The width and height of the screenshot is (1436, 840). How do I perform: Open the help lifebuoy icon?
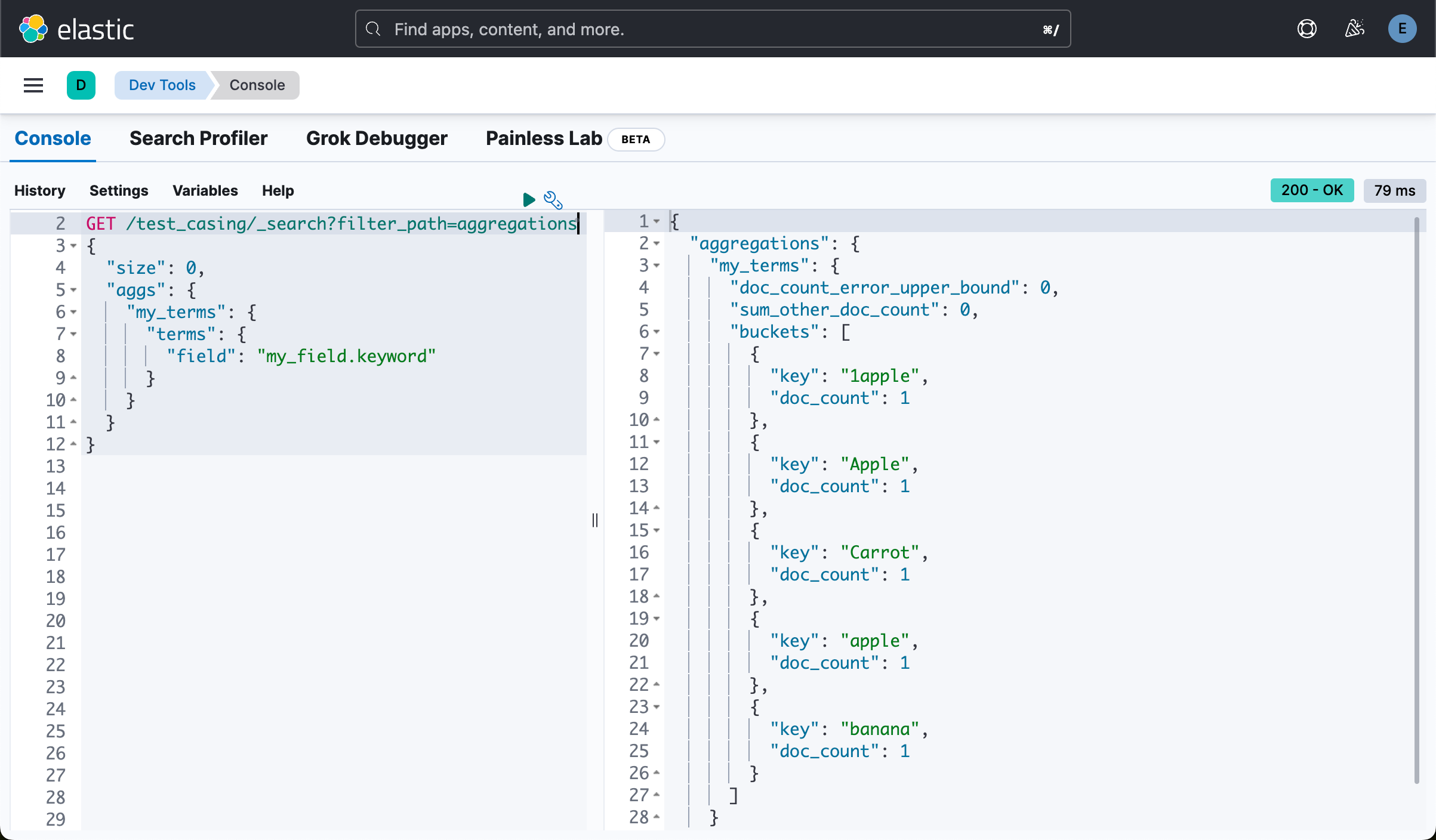[x=1306, y=29]
